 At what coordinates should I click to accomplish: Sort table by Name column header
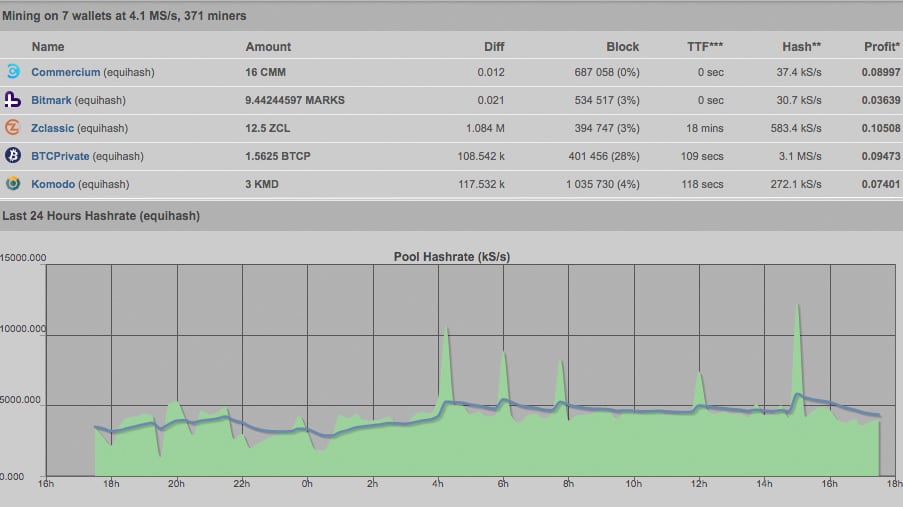point(48,46)
